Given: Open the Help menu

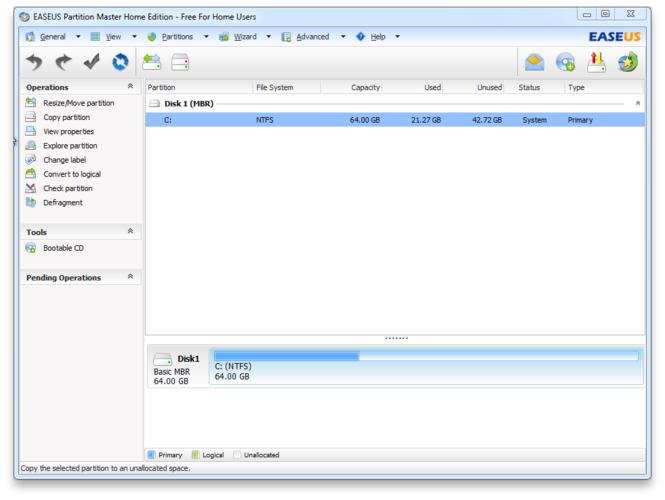Looking at the screenshot, I should 378,37.
